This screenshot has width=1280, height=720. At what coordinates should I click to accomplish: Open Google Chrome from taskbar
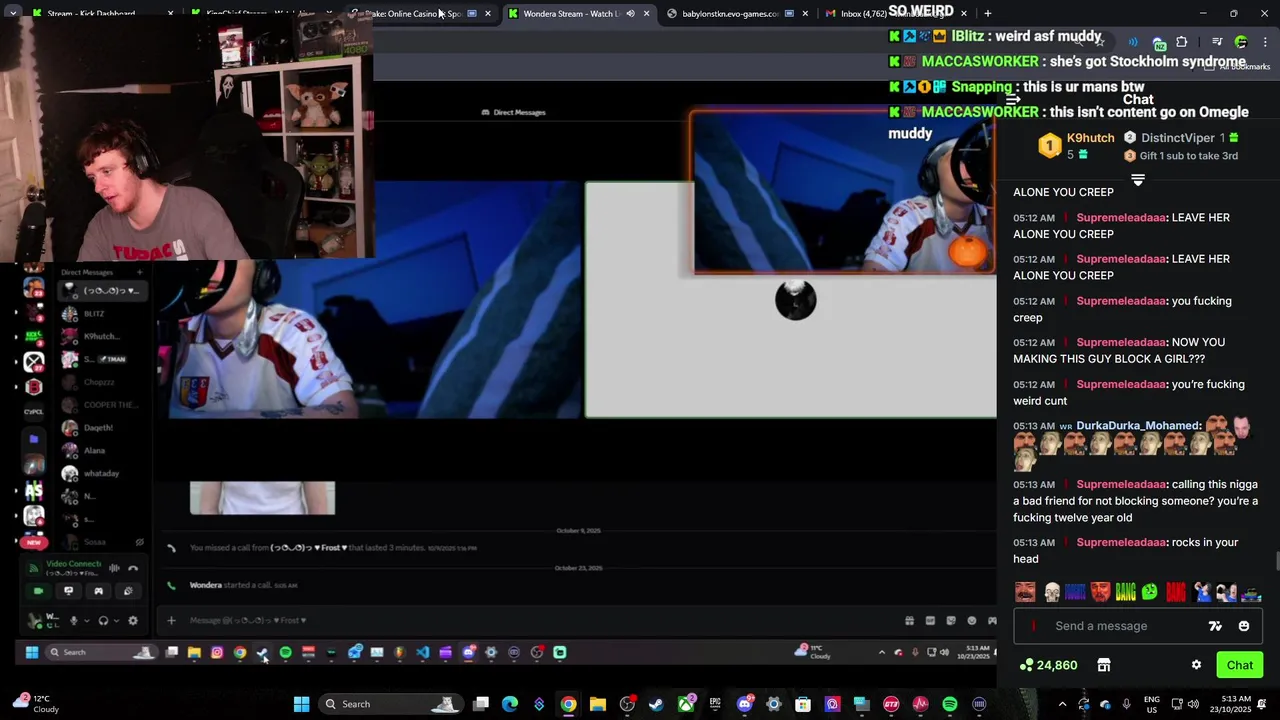pos(568,704)
